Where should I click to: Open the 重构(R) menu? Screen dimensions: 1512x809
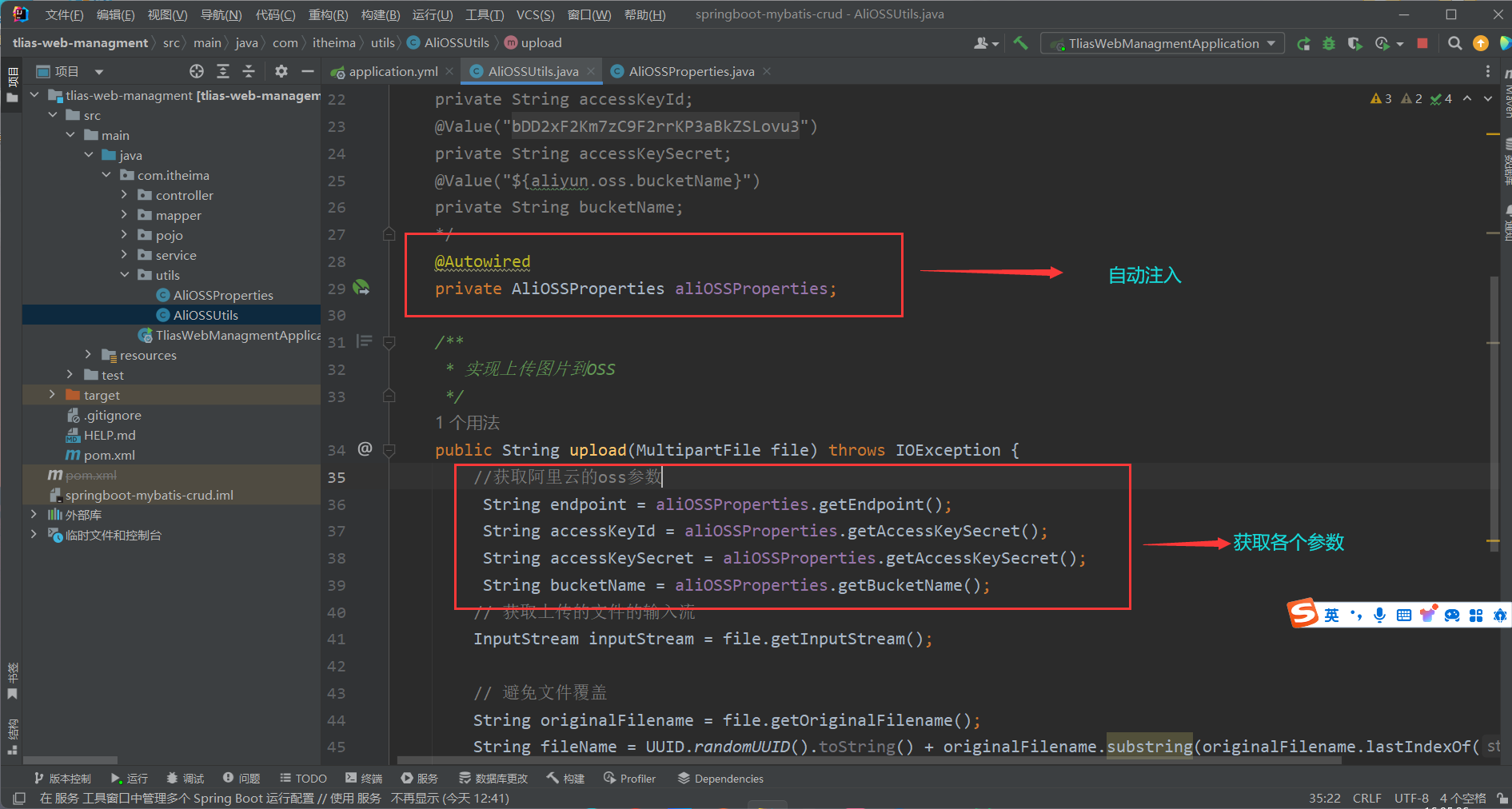coord(328,14)
